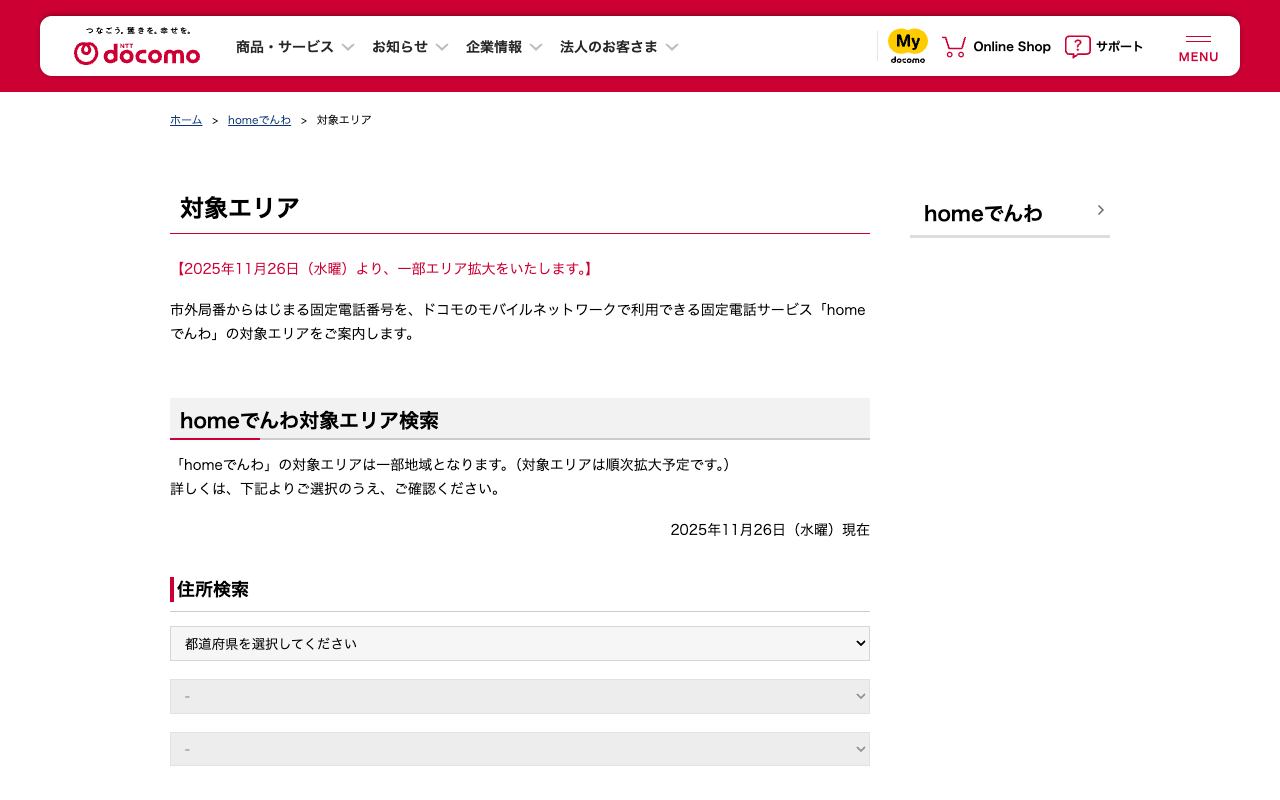This screenshot has width=1280, height=800.
Task: Click the 商品・サービス chevron arrow
Action: coord(348,47)
